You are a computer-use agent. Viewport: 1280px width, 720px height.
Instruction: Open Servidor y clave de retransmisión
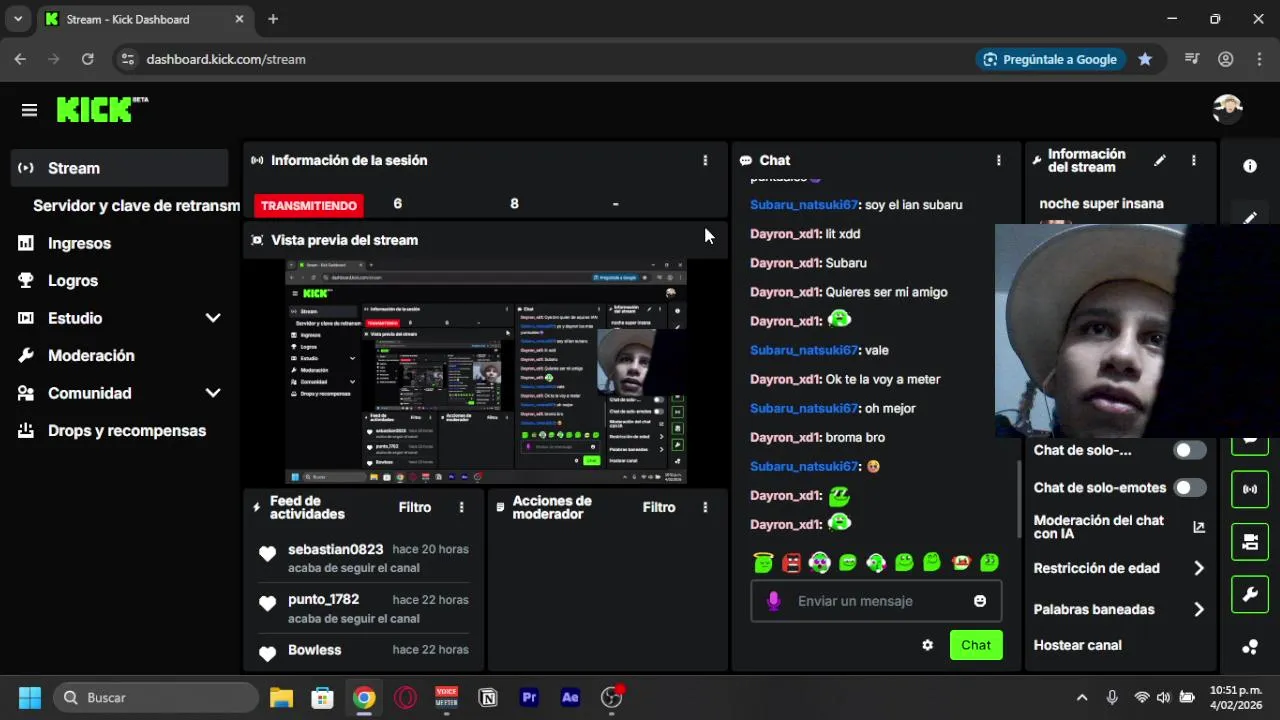[136, 205]
